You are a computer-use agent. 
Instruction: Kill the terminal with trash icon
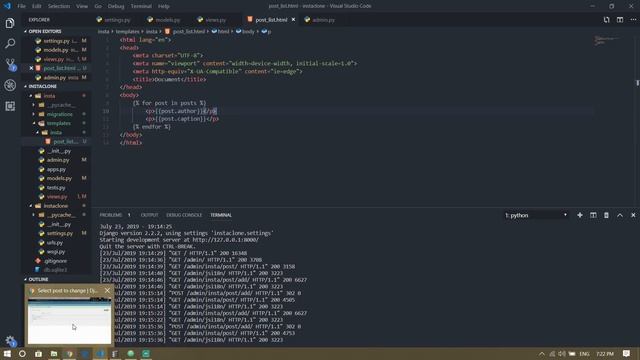click(x=606, y=215)
